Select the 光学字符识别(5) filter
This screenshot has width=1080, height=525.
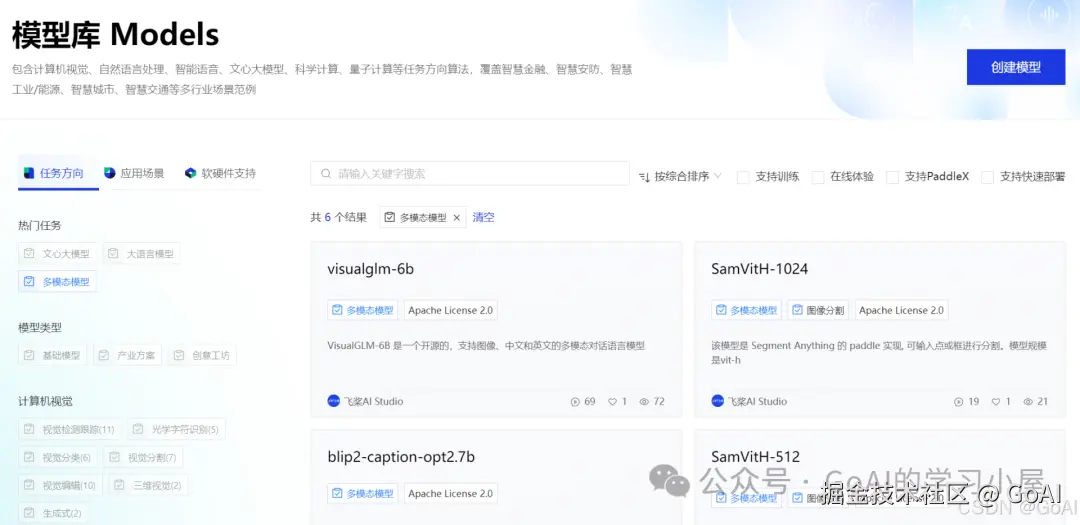tap(177, 429)
